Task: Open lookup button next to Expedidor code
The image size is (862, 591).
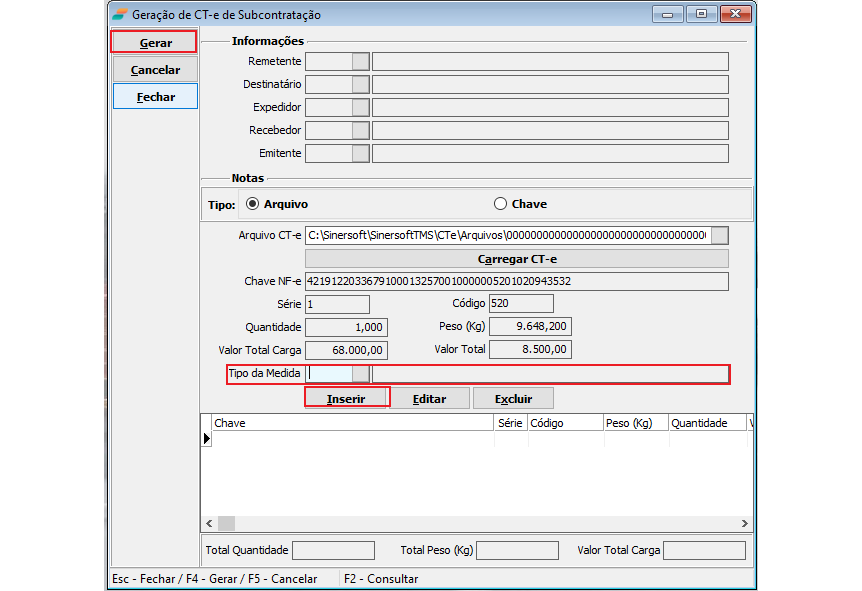Action: (360, 108)
